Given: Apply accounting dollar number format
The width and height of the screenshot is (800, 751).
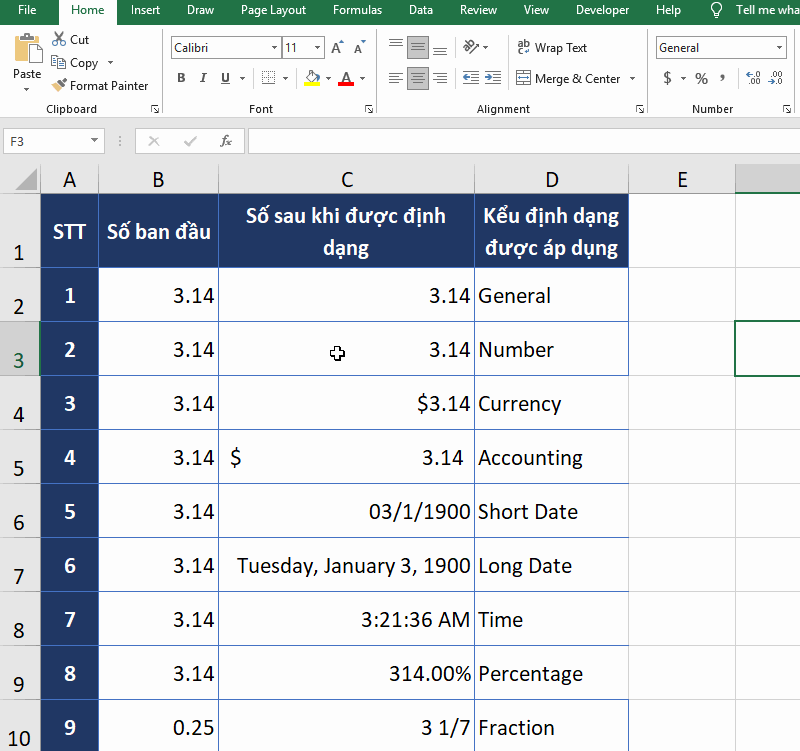Looking at the screenshot, I should click(667, 78).
